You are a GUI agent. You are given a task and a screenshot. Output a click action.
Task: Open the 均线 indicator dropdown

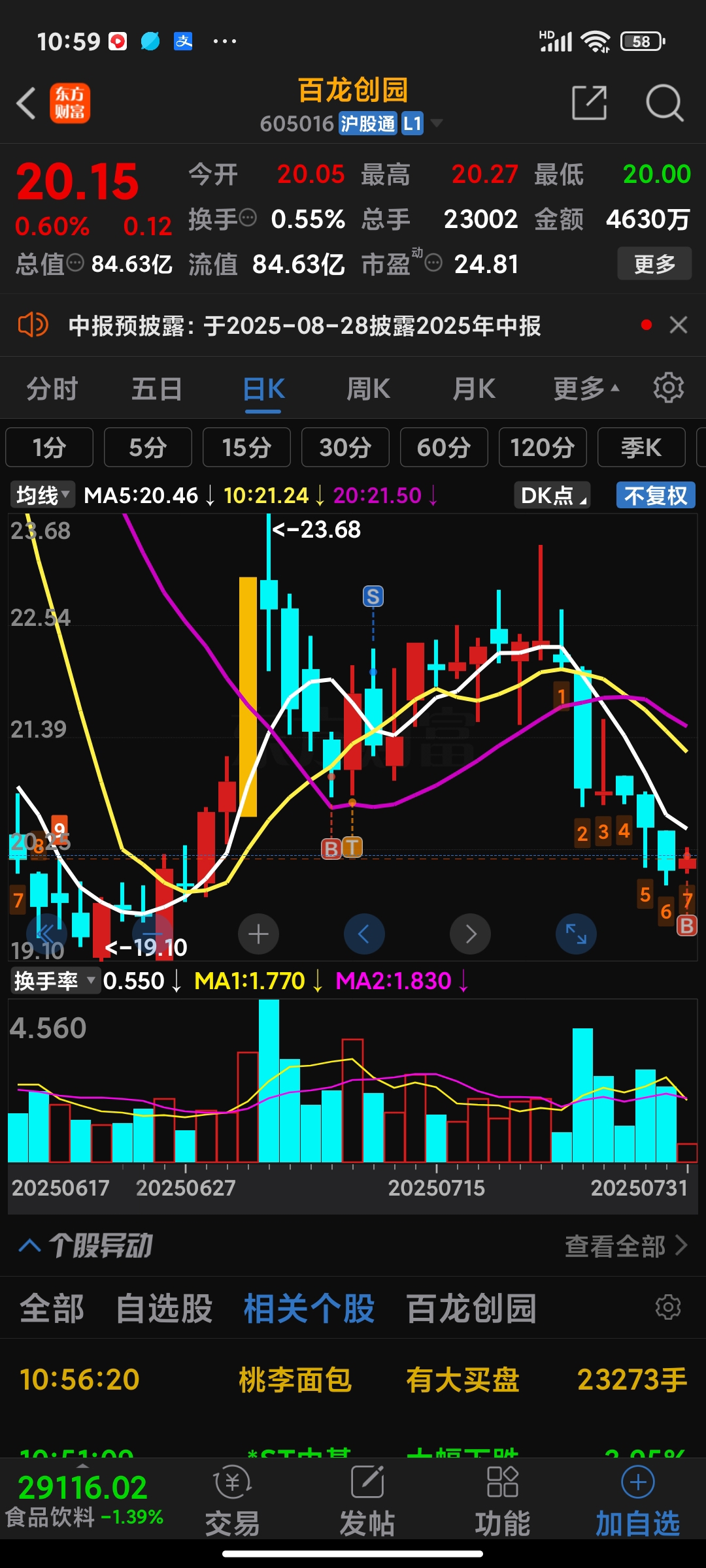tap(42, 495)
